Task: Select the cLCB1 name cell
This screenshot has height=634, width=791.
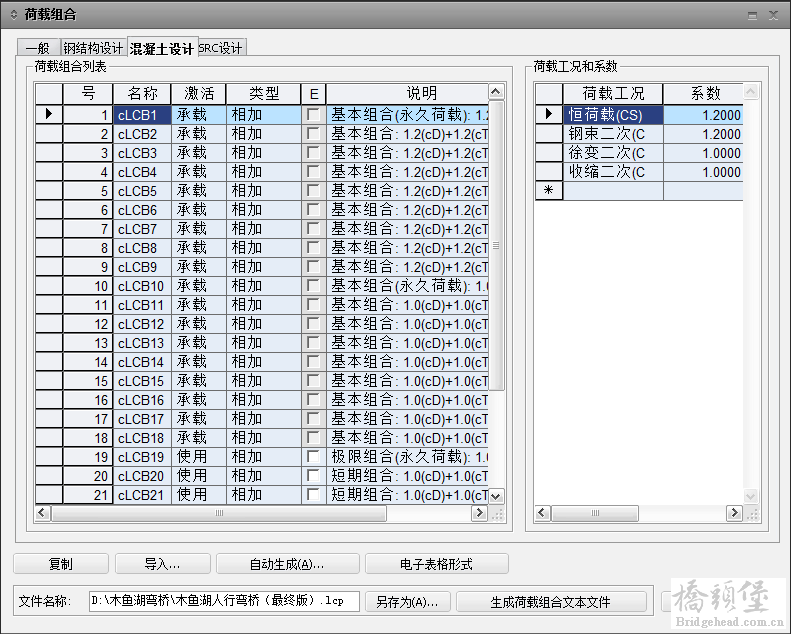Action: coord(142,114)
